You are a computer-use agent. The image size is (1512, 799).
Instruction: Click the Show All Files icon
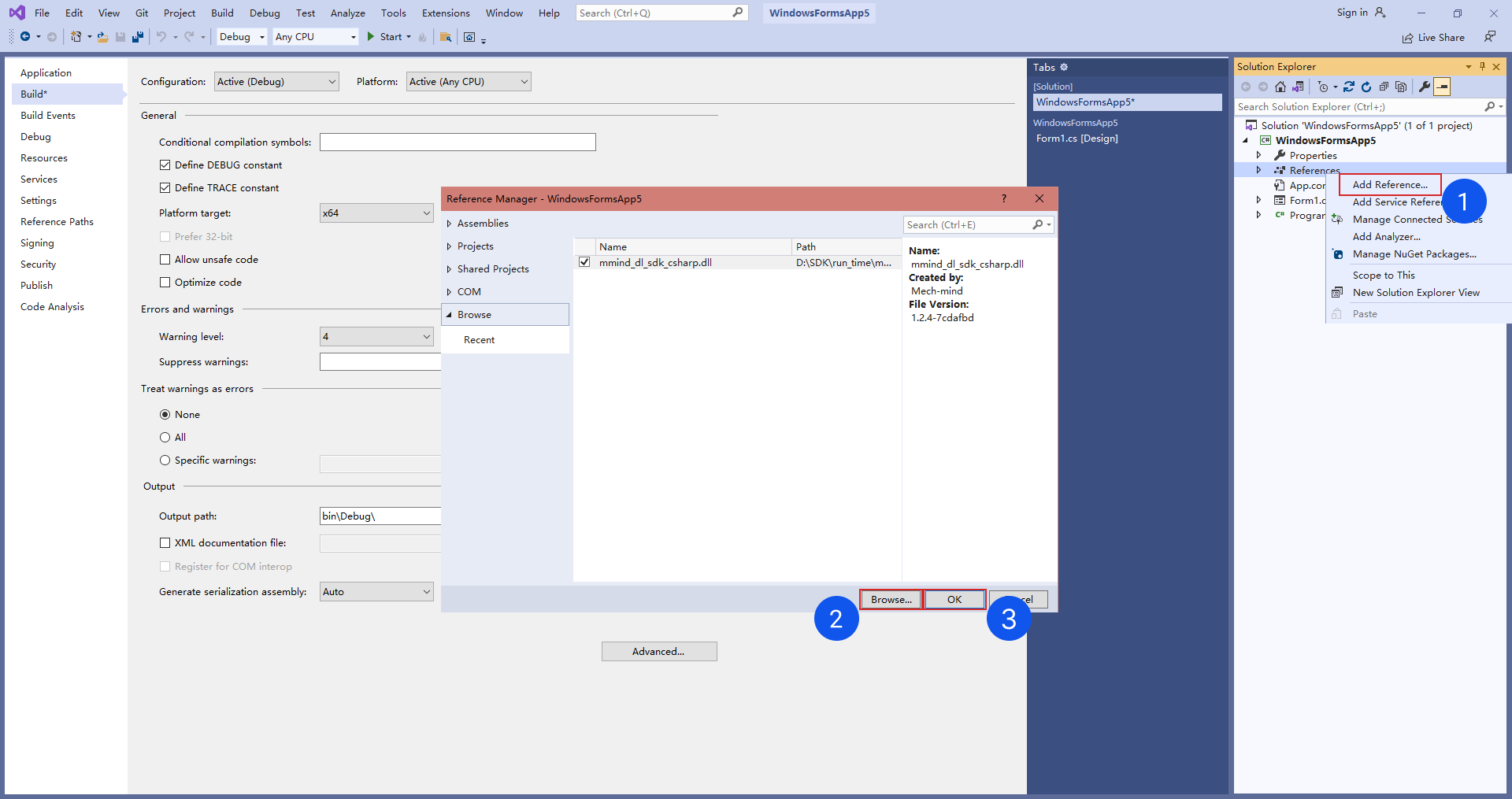[1401, 87]
